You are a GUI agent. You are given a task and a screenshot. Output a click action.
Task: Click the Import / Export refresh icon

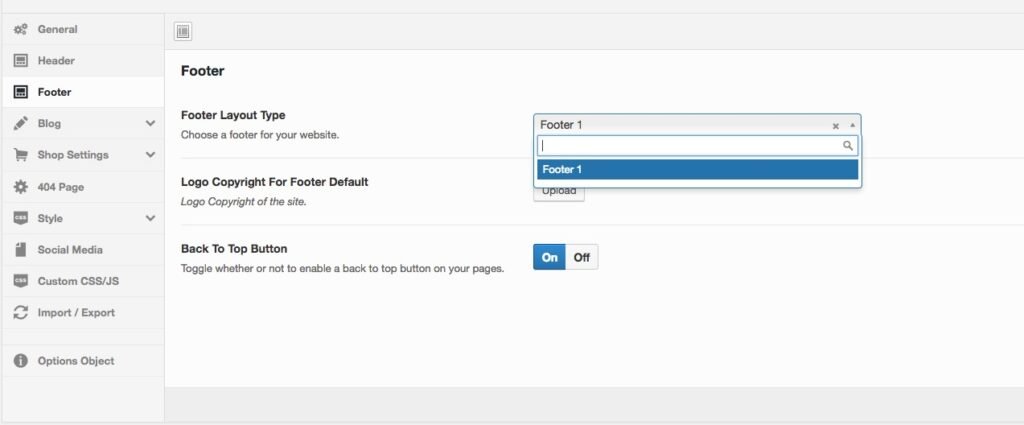point(20,313)
